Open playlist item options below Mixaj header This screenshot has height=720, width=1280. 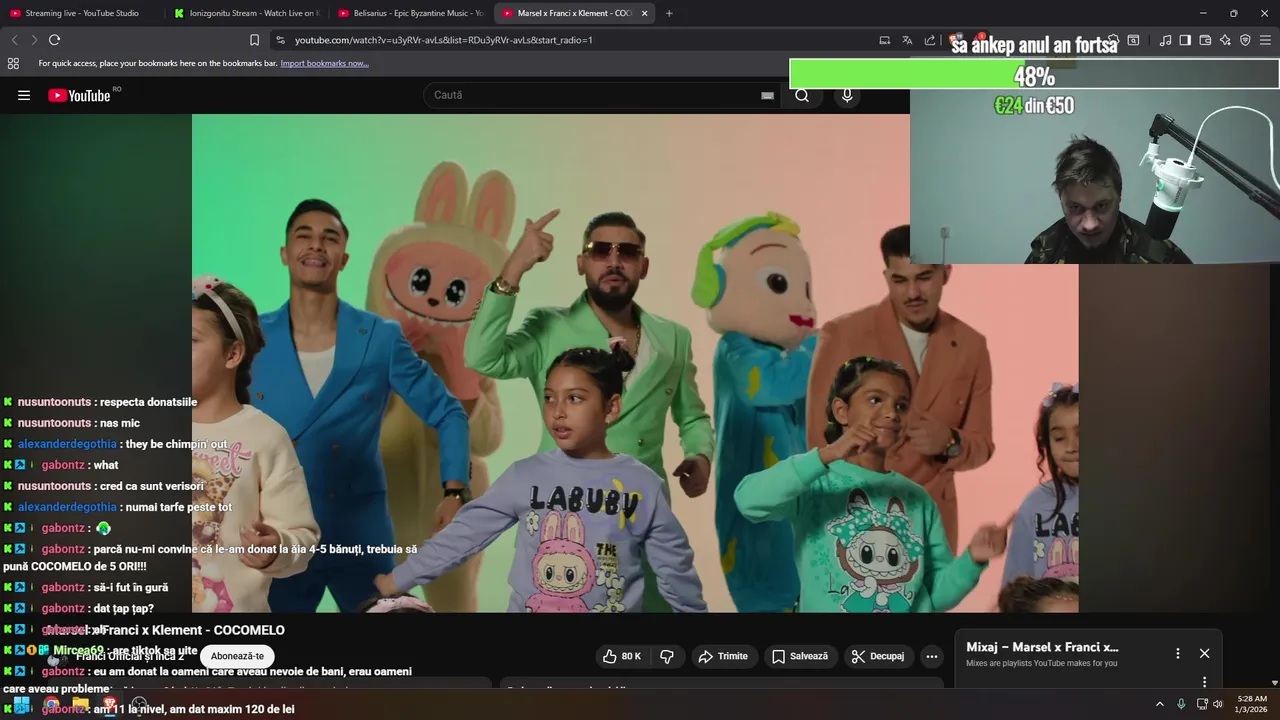click(1204, 682)
